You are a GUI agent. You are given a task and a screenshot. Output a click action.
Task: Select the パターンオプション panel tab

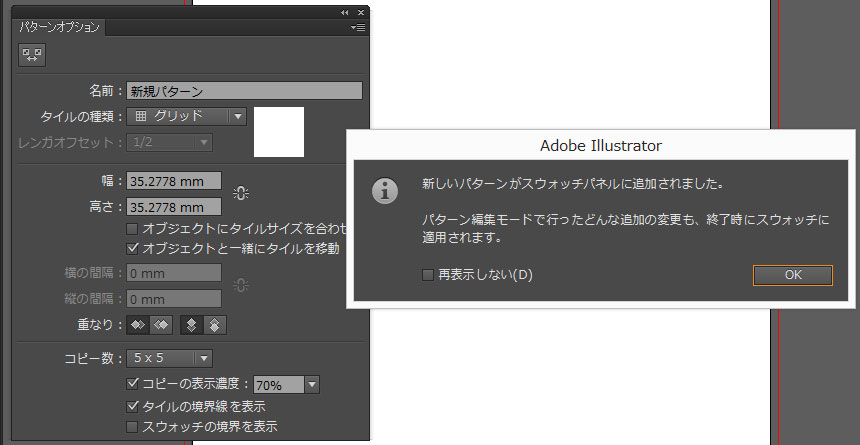60,27
